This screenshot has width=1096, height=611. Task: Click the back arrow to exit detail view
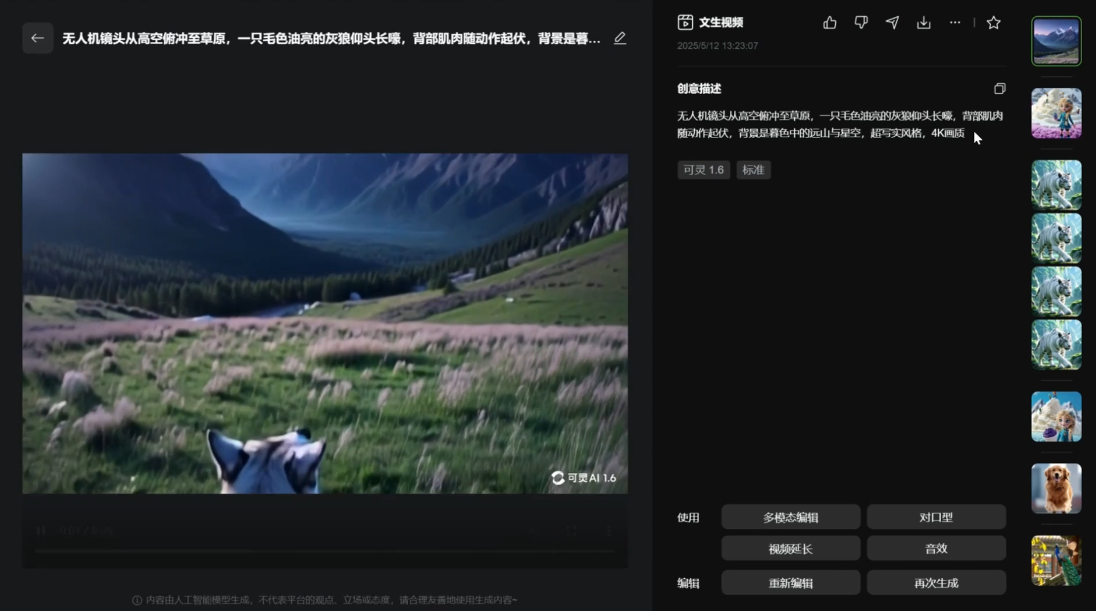pyautogui.click(x=37, y=38)
